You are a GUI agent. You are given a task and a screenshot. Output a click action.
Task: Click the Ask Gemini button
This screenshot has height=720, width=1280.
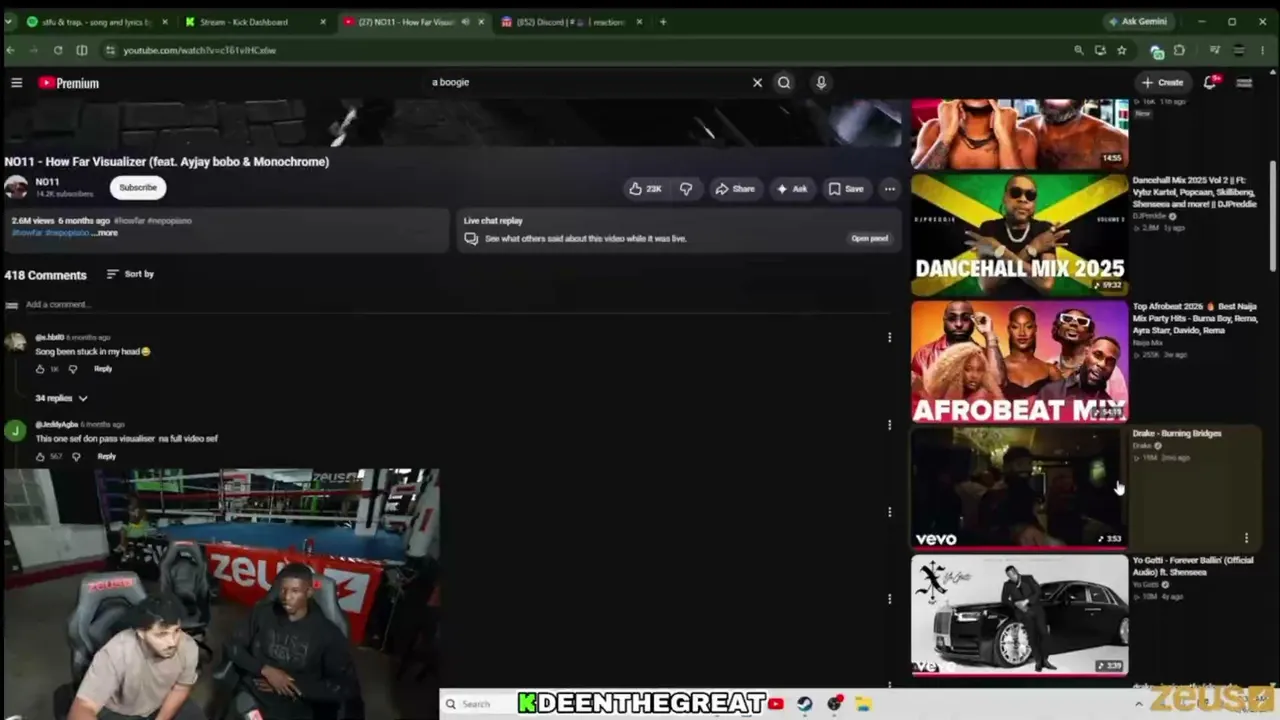coord(1138,22)
